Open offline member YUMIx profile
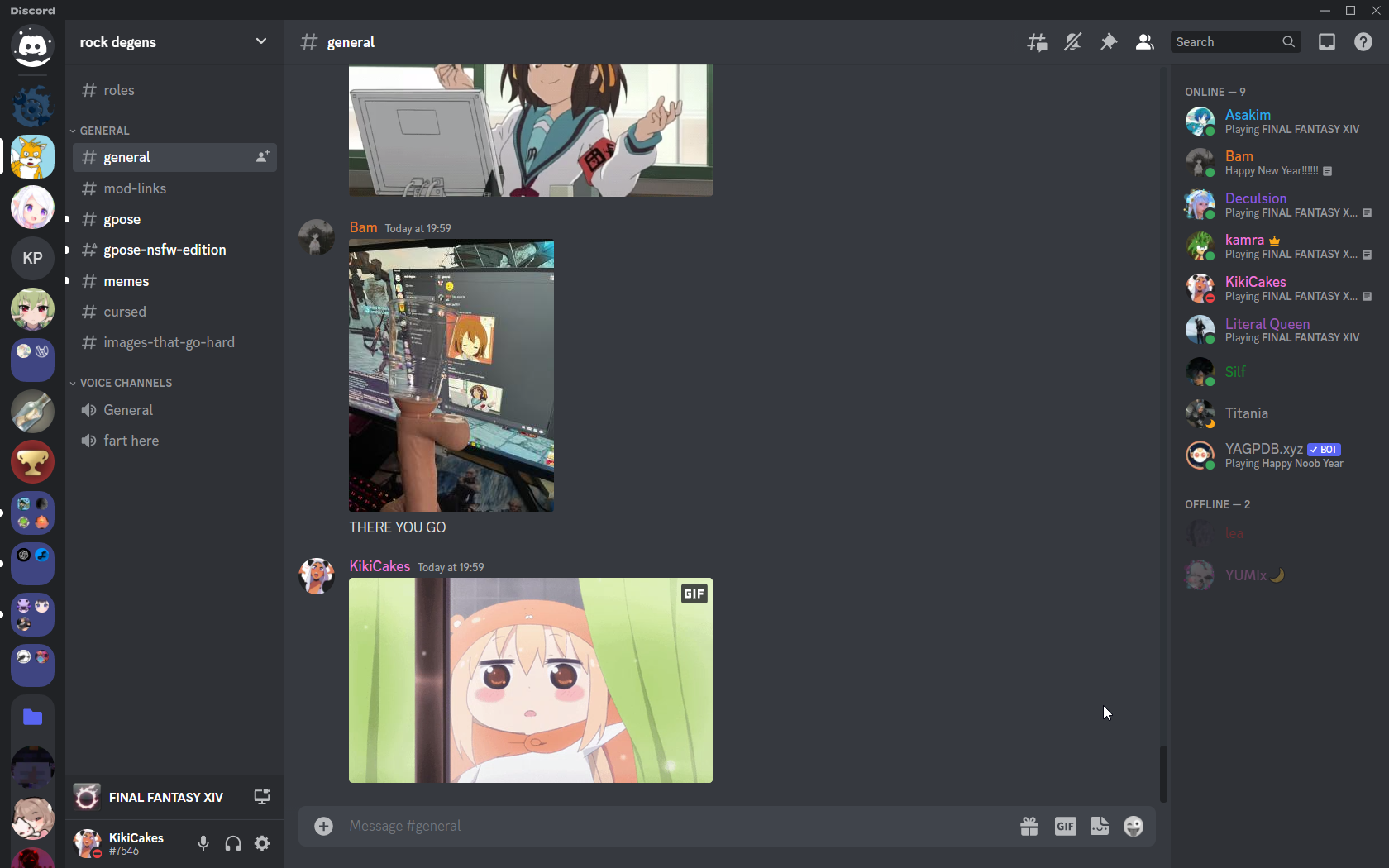This screenshot has height=868, width=1389. click(x=1278, y=575)
